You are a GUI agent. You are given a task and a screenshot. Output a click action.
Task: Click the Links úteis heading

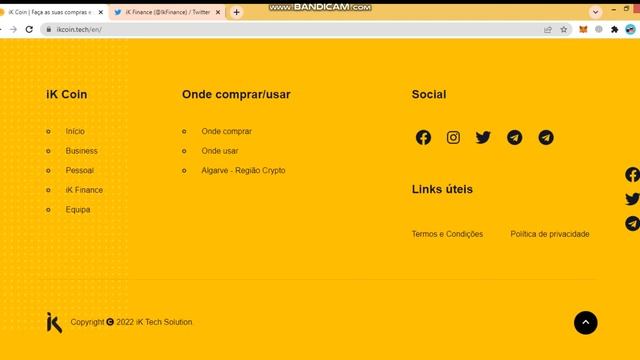(x=442, y=189)
